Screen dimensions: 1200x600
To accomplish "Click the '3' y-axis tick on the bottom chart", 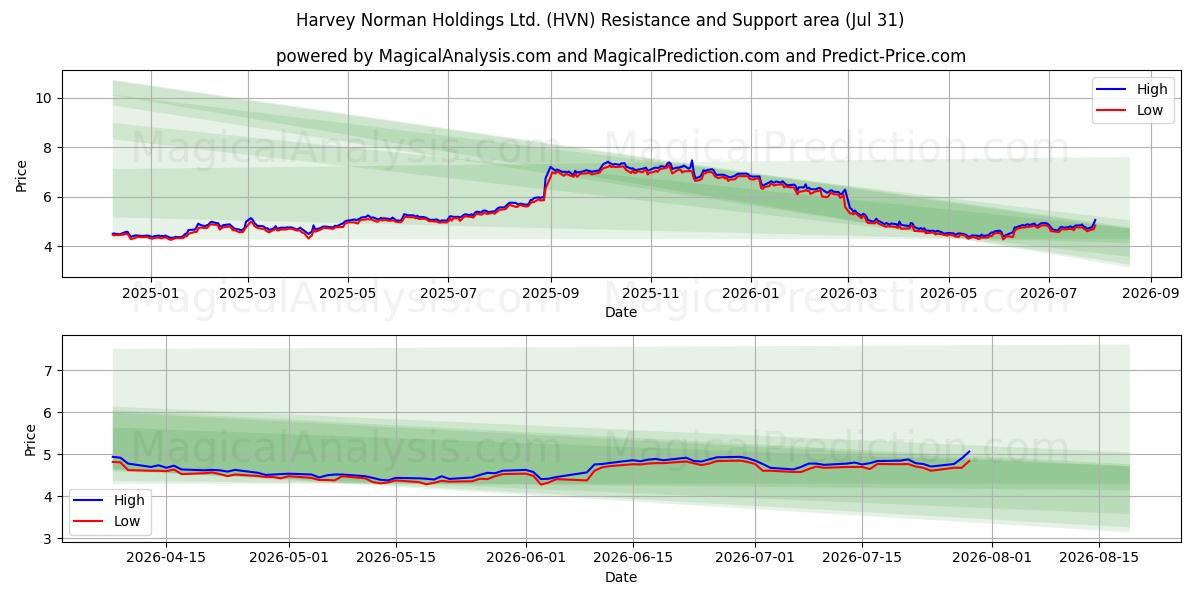I will tap(47, 539).
